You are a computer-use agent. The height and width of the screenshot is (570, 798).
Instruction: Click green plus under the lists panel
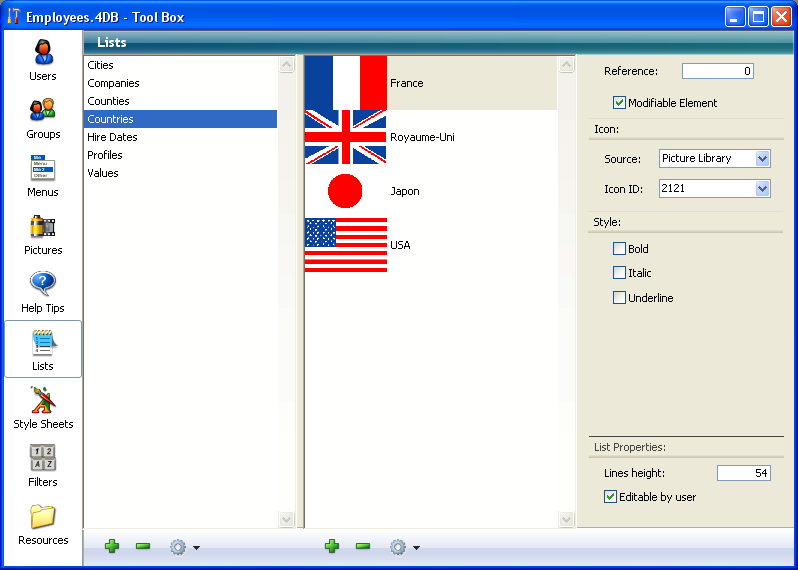tap(112, 546)
